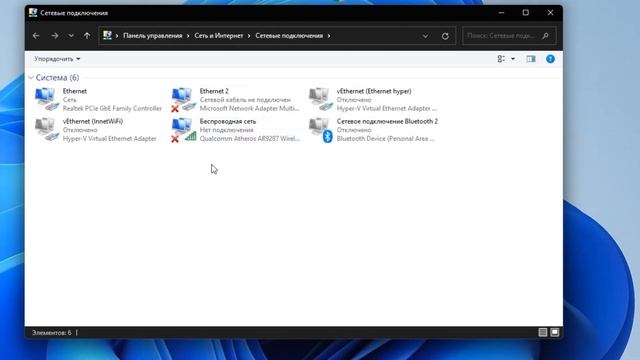Viewport: 640px width, 360px height.
Task: Click Сетевые подключения breadcrumb
Action: click(289, 36)
